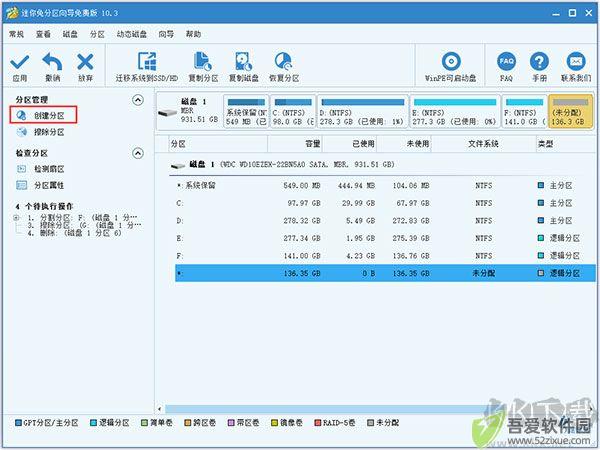The height and width of the screenshot is (450, 600).
Task: Select F: (NTFS) block in disk map
Action: pyautogui.click(x=524, y=111)
